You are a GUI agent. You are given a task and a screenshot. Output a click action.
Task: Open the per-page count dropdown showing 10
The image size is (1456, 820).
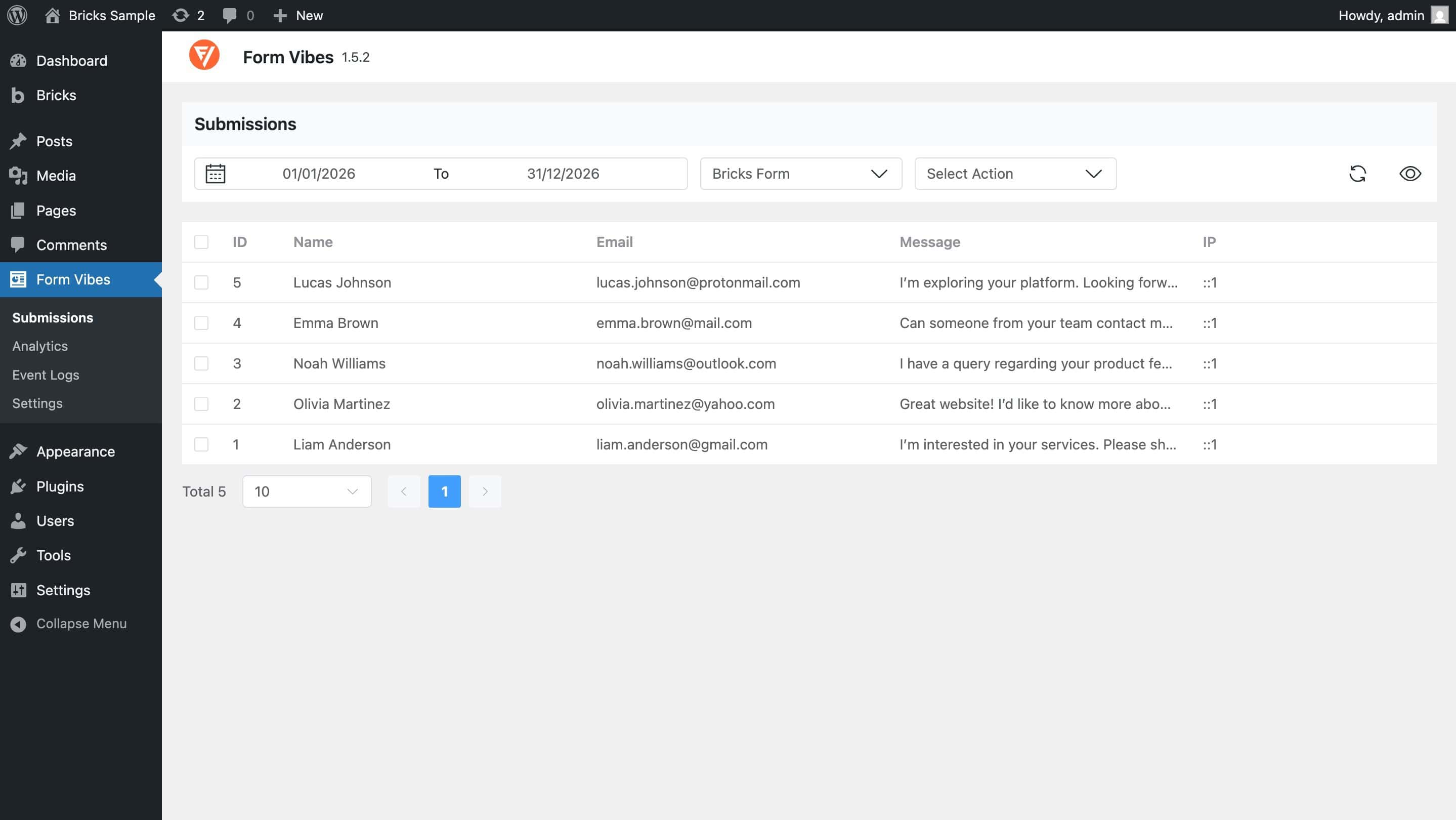tap(307, 491)
